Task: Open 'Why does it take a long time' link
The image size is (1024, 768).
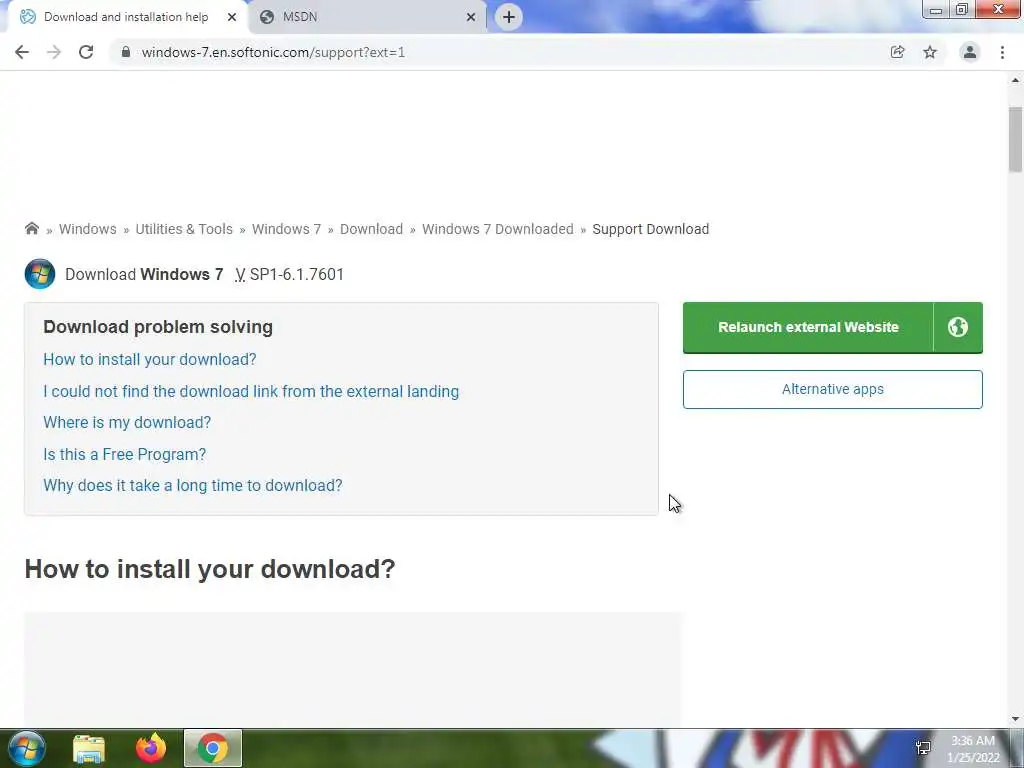Action: 193,485
